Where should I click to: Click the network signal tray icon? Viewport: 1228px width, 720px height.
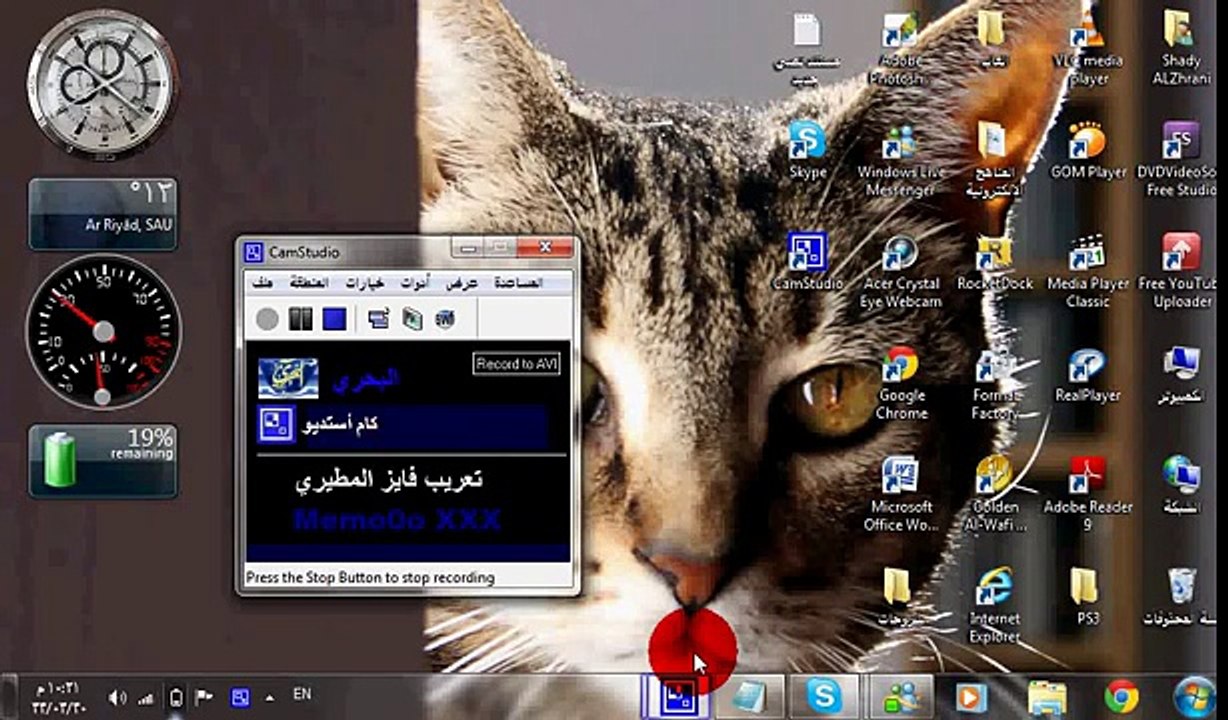pyautogui.click(x=147, y=697)
